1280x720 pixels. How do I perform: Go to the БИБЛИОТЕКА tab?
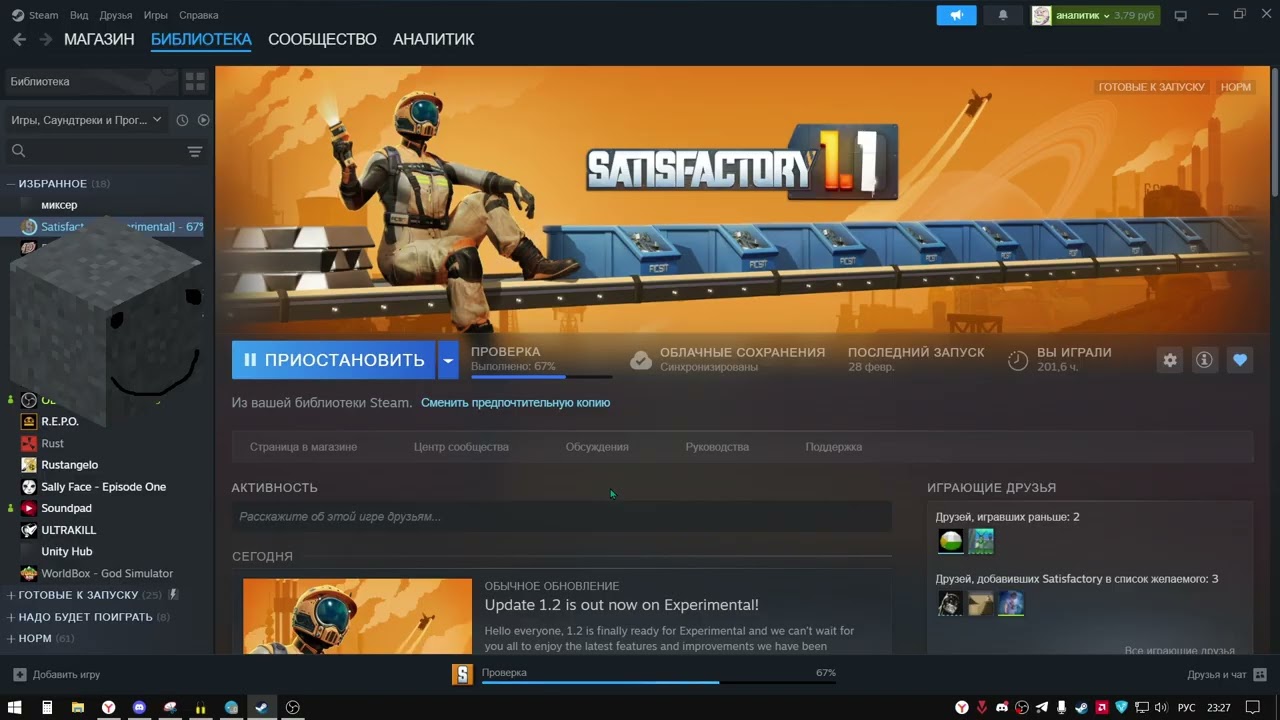coord(201,39)
